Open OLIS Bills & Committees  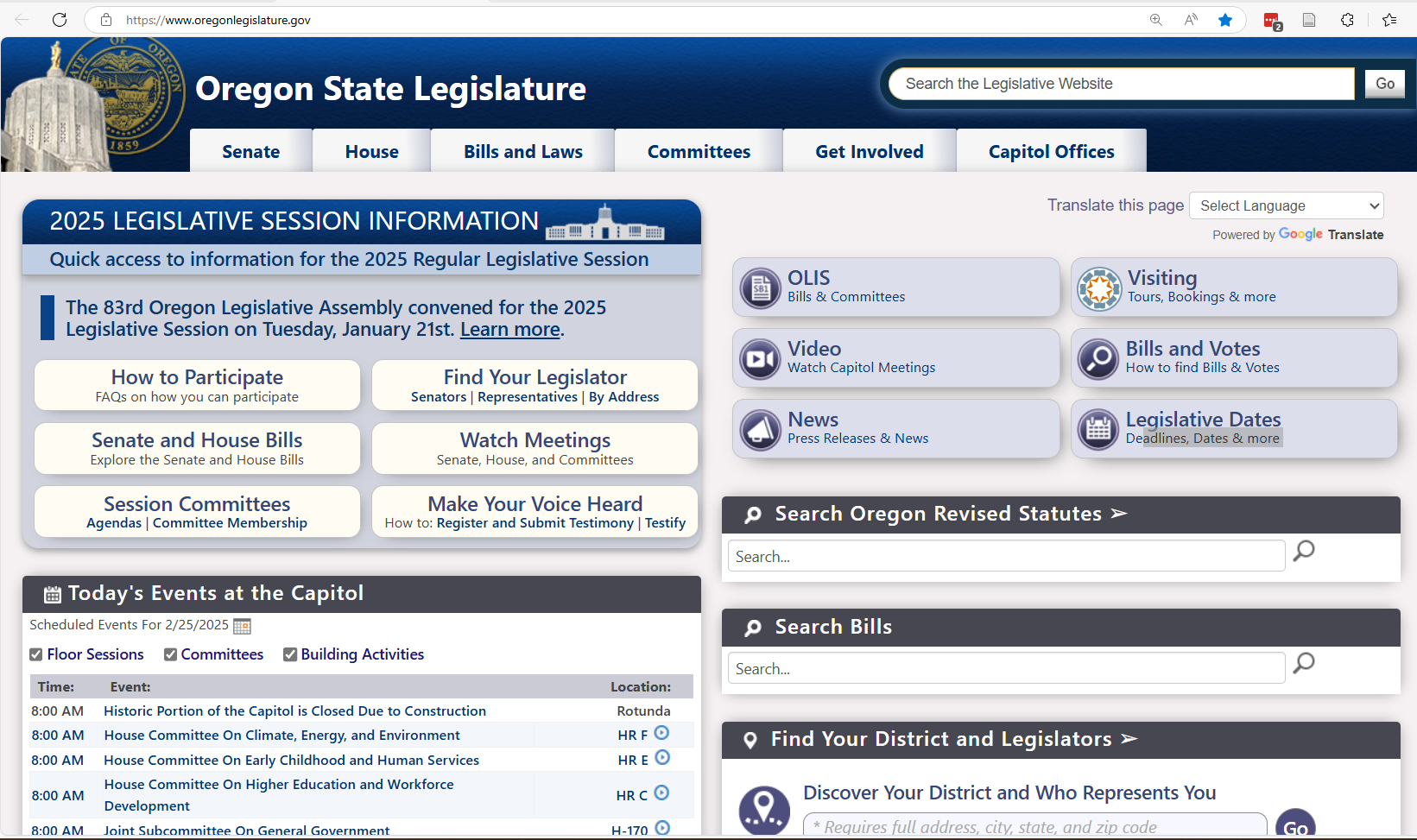coord(895,286)
